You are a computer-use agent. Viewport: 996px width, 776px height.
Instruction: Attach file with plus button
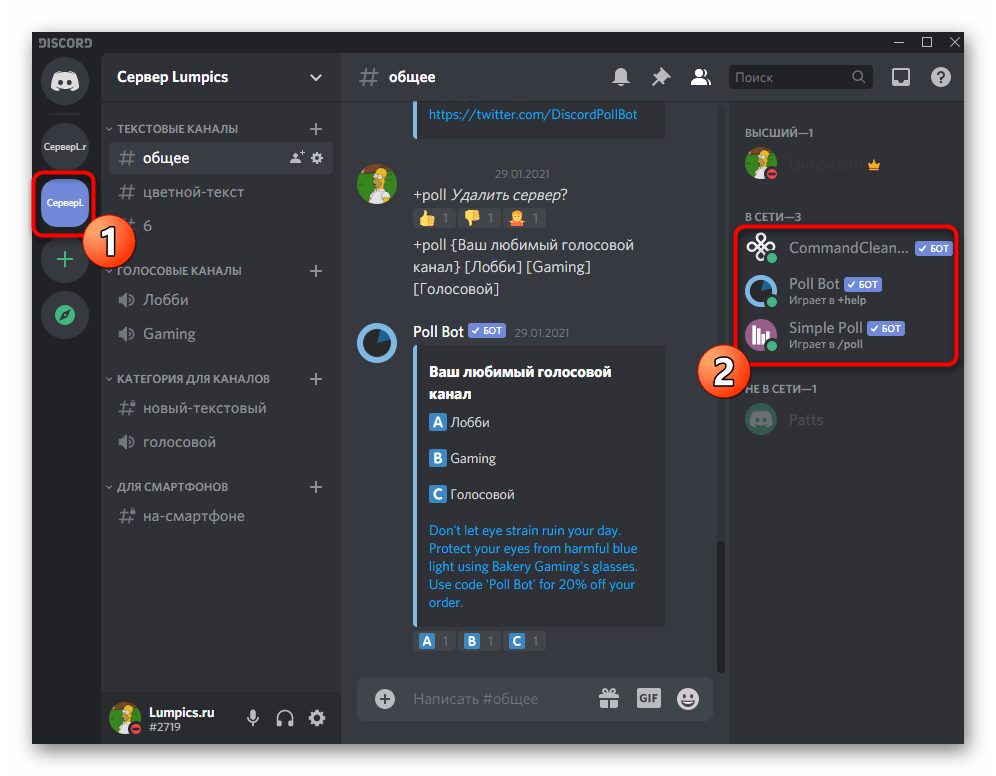pyautogui.click(x=384, y=699)
